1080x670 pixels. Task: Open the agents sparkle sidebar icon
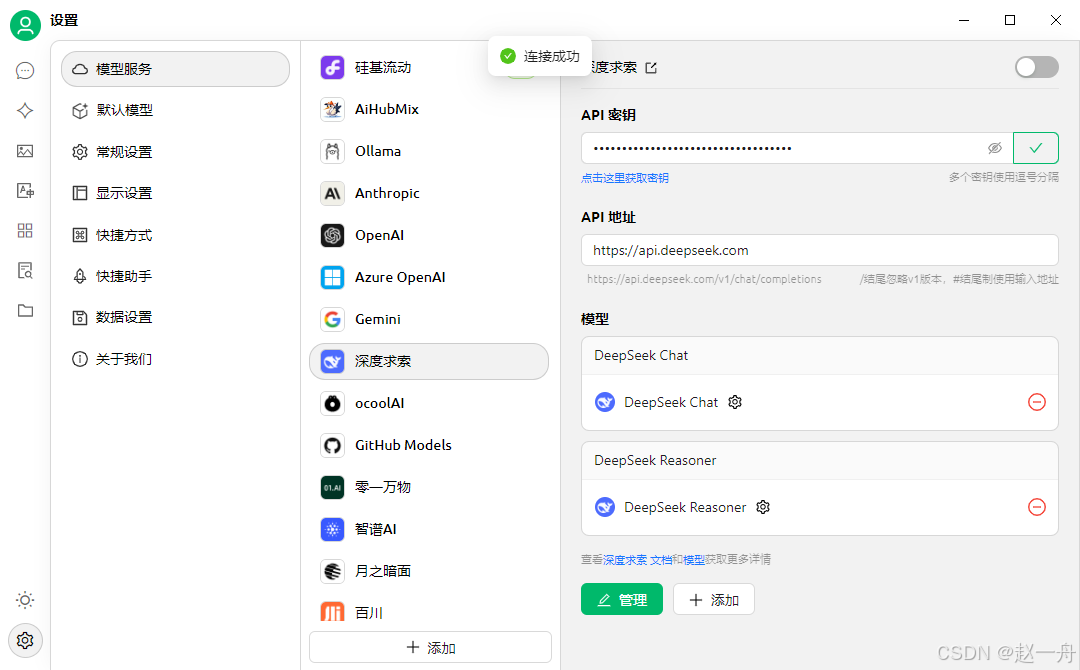tap(25, 111)
